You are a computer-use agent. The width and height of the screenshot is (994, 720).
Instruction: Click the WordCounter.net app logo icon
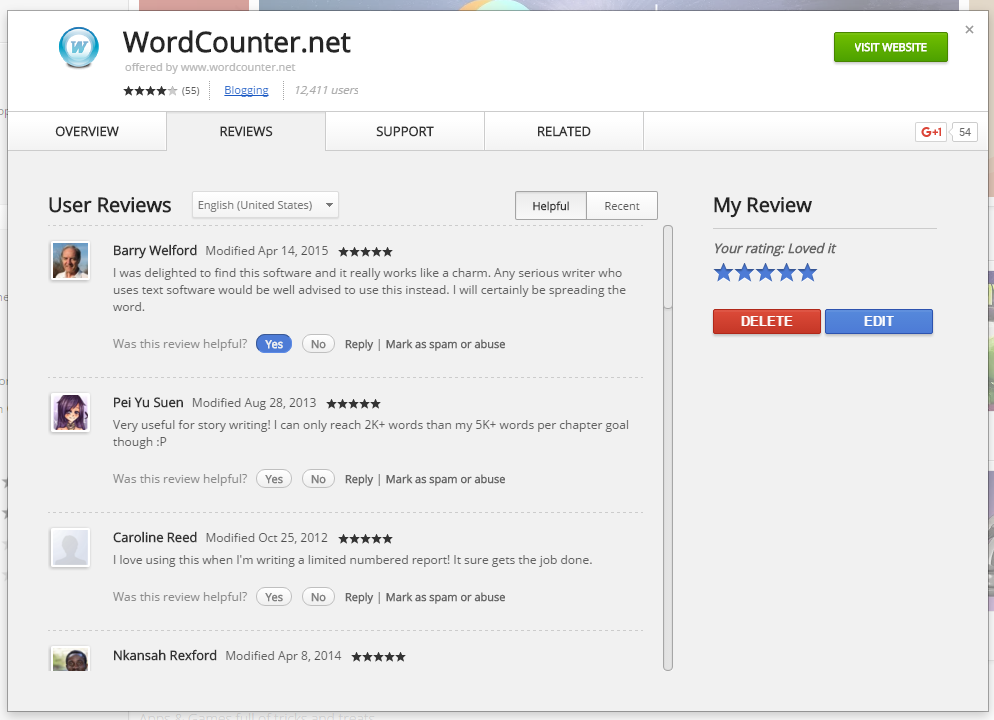click(x=79, y=48)
